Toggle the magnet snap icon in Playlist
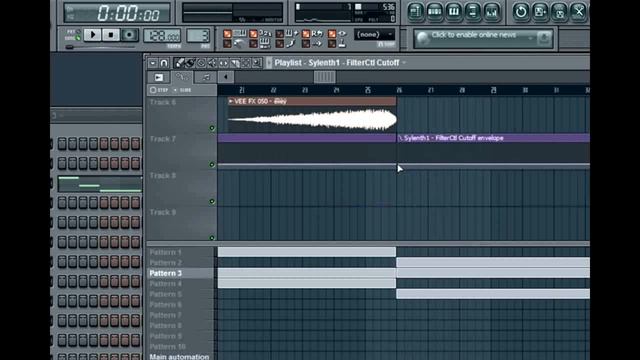Screen dimensions: 640x360 [x=164, y=63]
